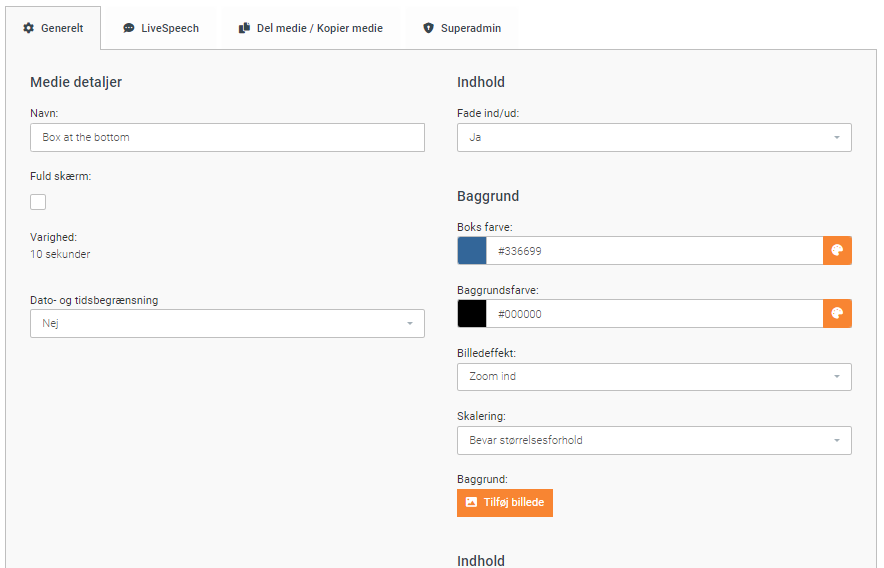Image resolution: width=884 pixels, height=568 pixels.
Task: Expand the Skalering dropdown
Action: [x=654, y=440]
